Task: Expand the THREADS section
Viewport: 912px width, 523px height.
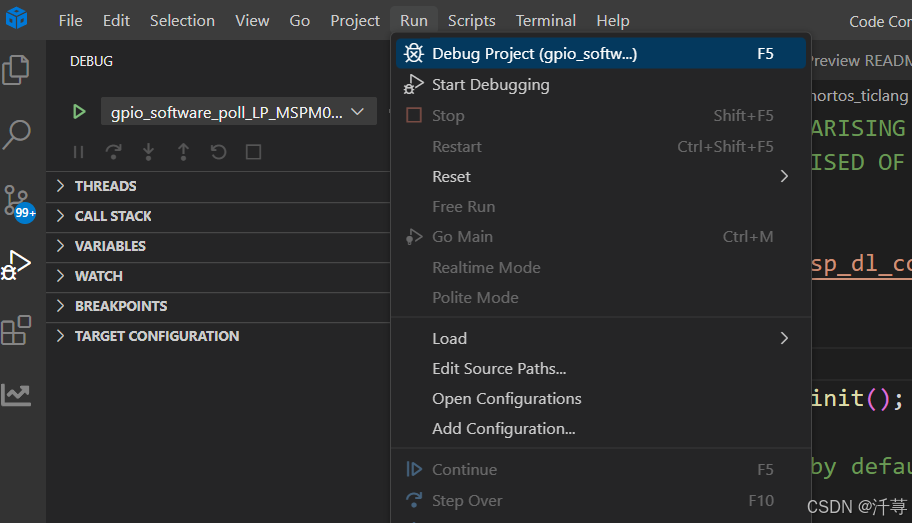Action: point(105,186)
